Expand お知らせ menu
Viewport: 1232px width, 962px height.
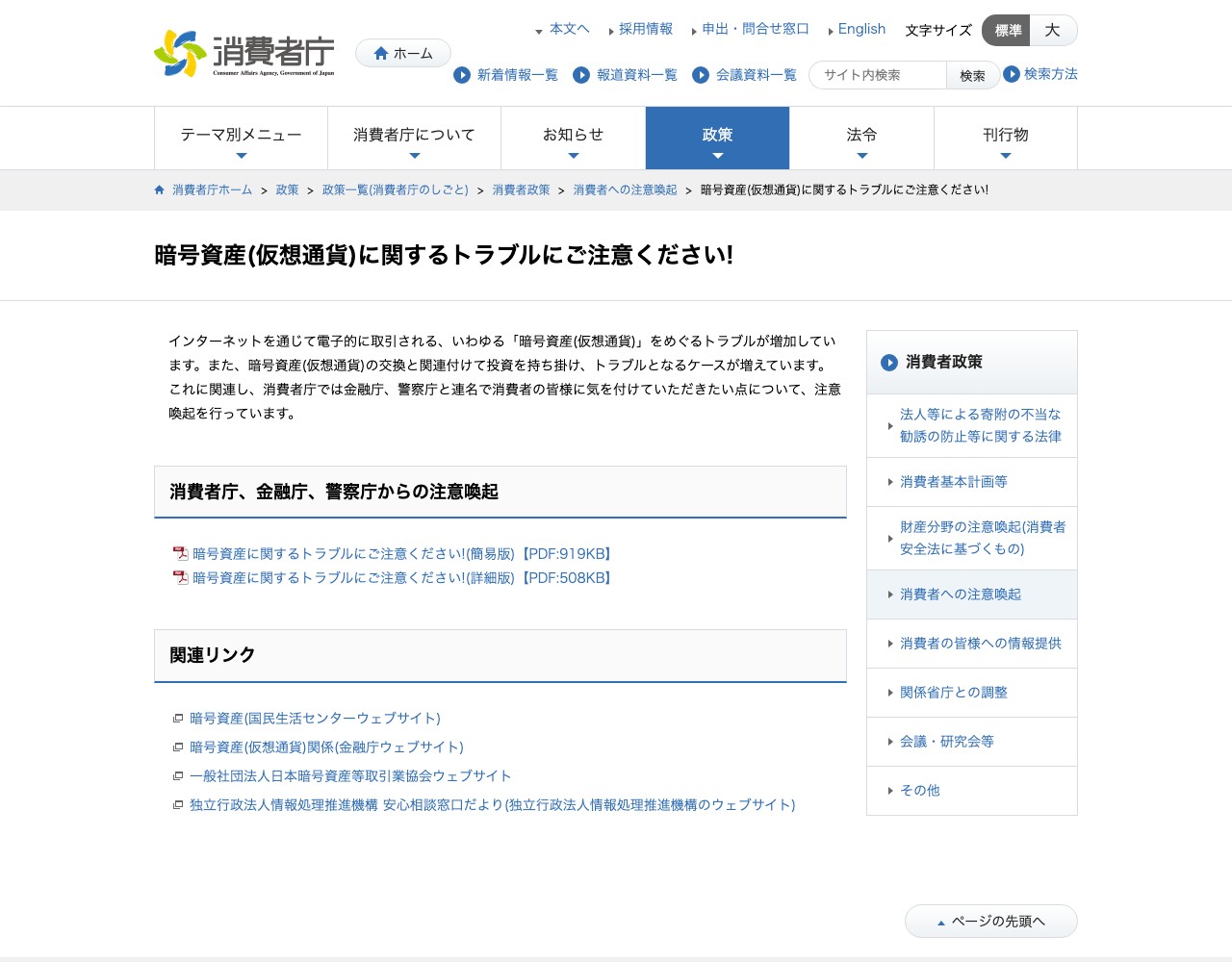tap(573, 139)
